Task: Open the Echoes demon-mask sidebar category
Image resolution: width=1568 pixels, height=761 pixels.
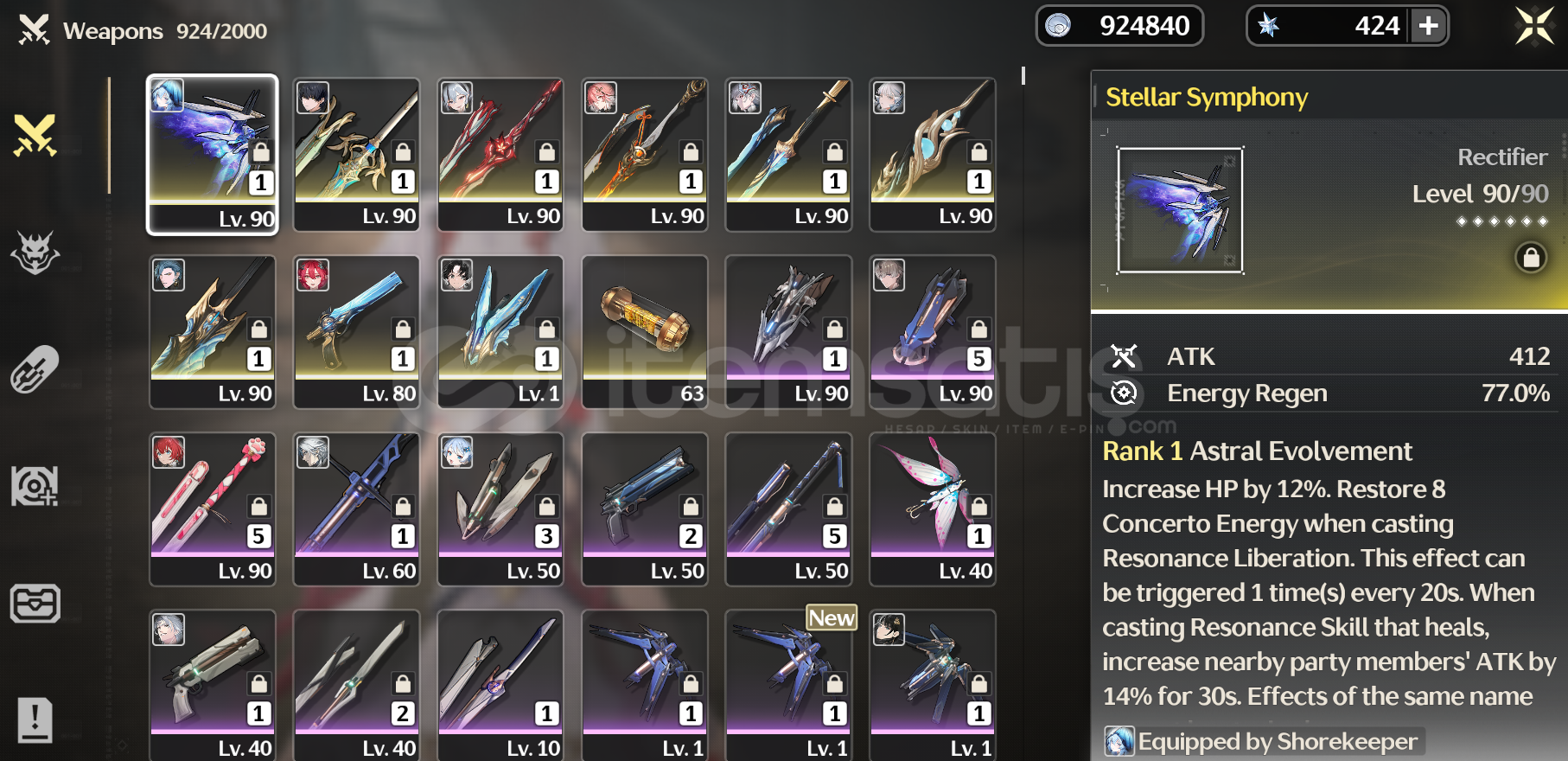Action: point(35,253)
